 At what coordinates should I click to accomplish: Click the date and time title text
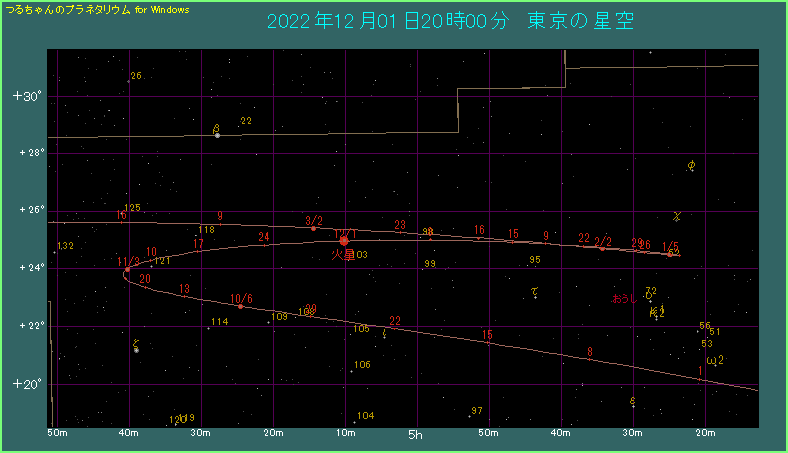pos(450,21)
